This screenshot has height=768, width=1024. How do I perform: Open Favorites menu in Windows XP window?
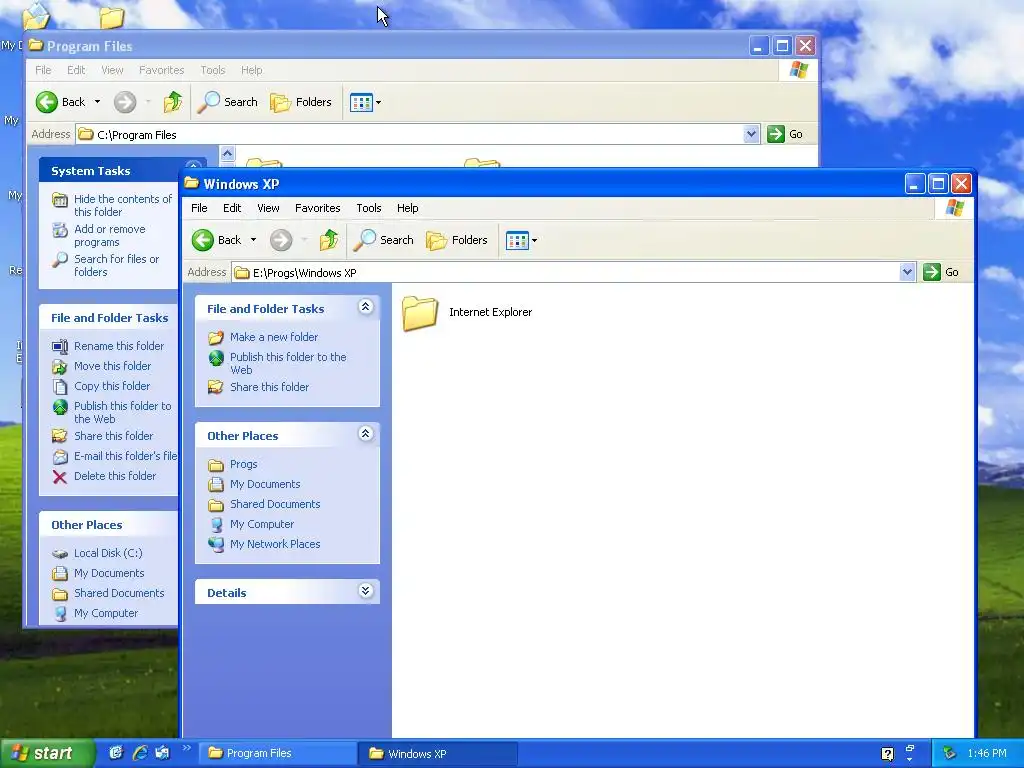317,208
